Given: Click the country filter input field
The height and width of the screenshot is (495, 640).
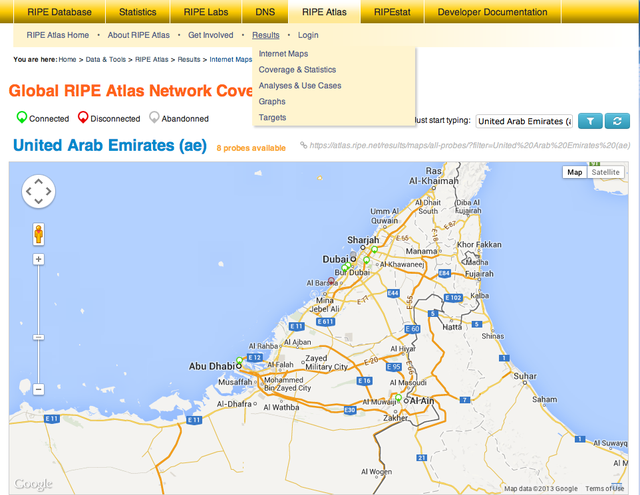Looking at the screenshot, I should coord(524,121).
